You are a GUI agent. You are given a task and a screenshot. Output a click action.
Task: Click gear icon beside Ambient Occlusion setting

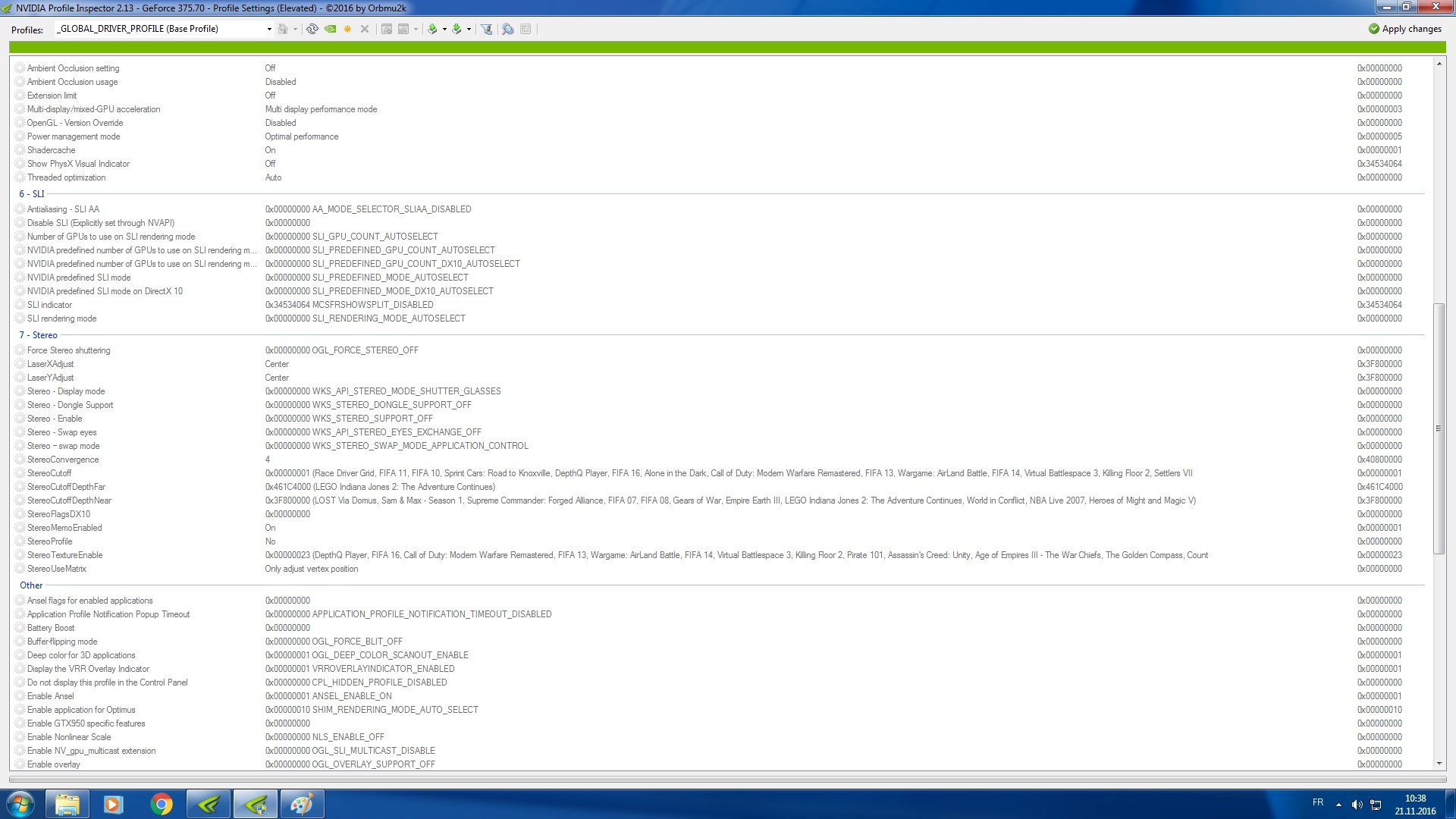point(20,68)
